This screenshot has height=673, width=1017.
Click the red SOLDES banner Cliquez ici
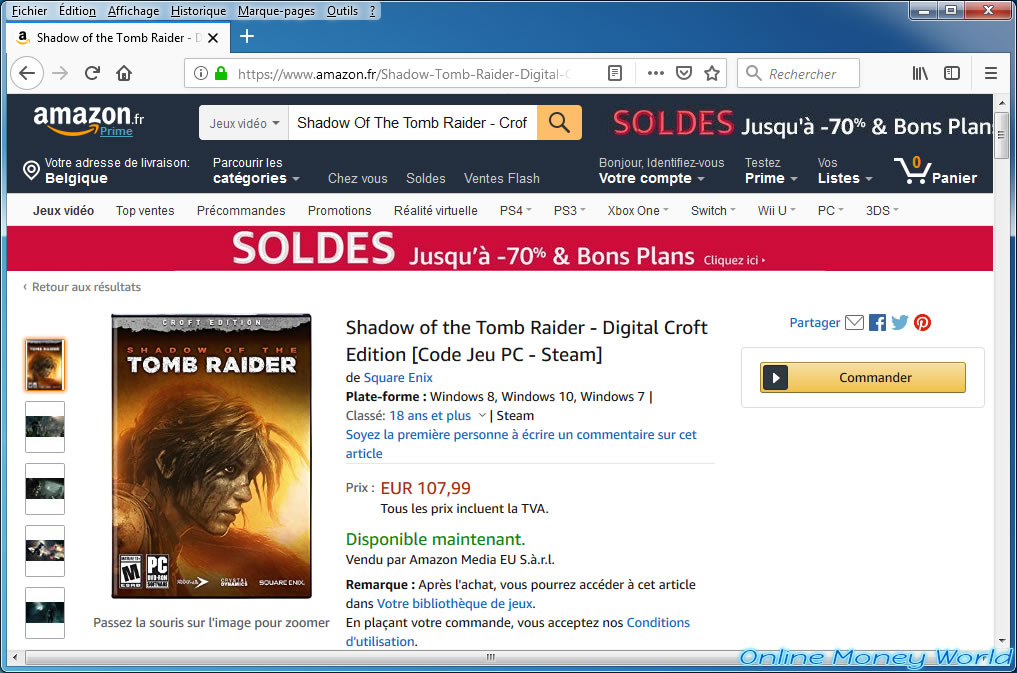734,261
